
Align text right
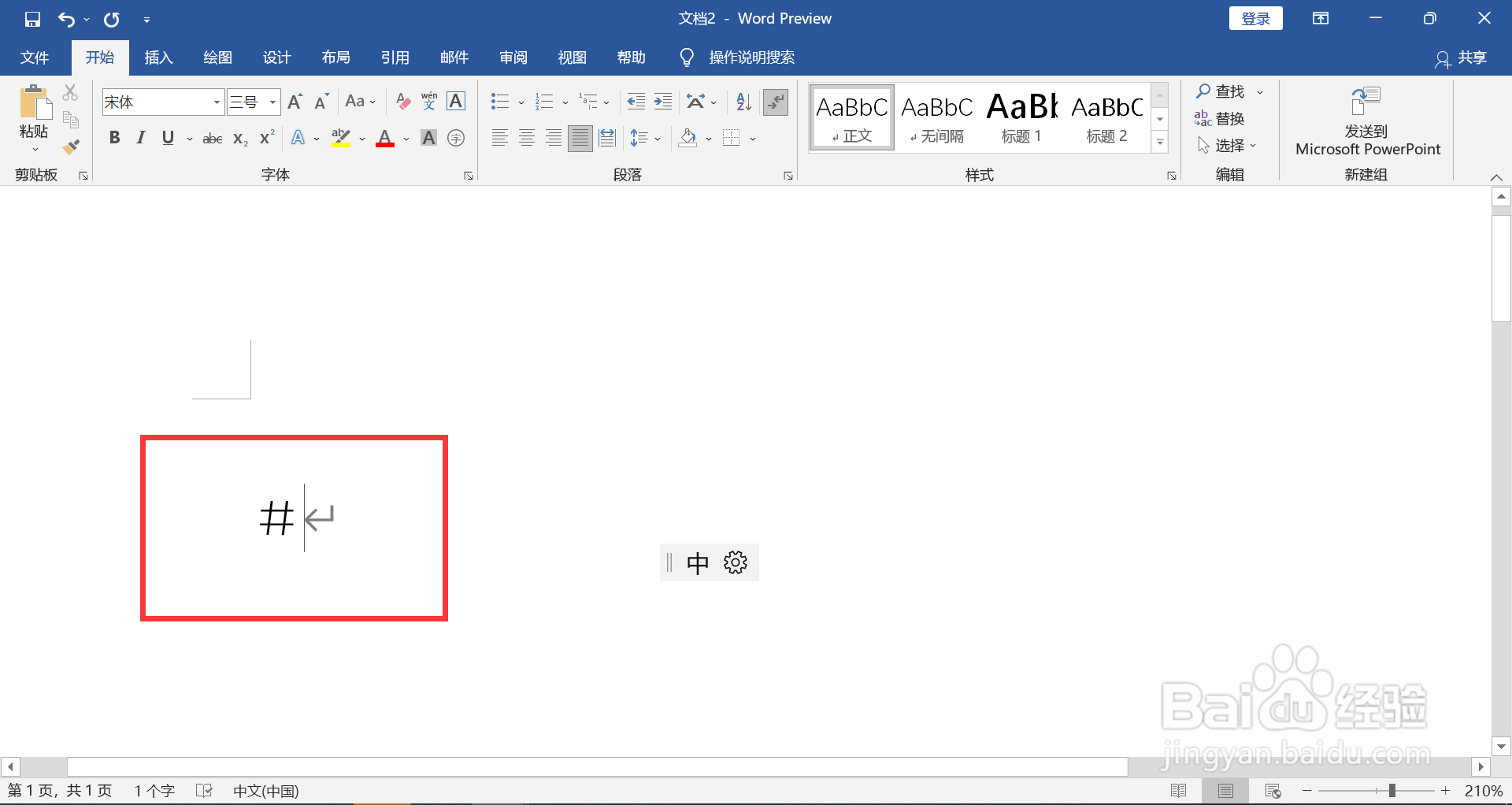coord(554,139)
